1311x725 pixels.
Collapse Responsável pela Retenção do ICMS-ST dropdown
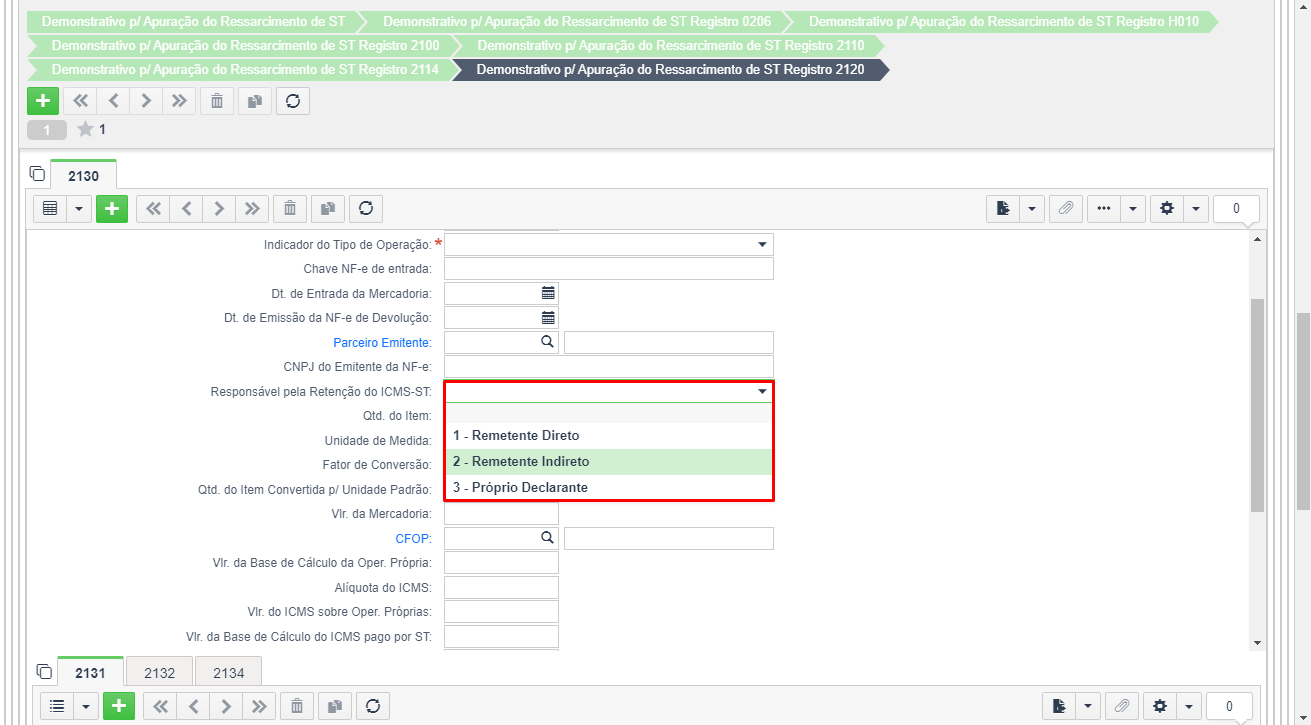click(762, 392)
